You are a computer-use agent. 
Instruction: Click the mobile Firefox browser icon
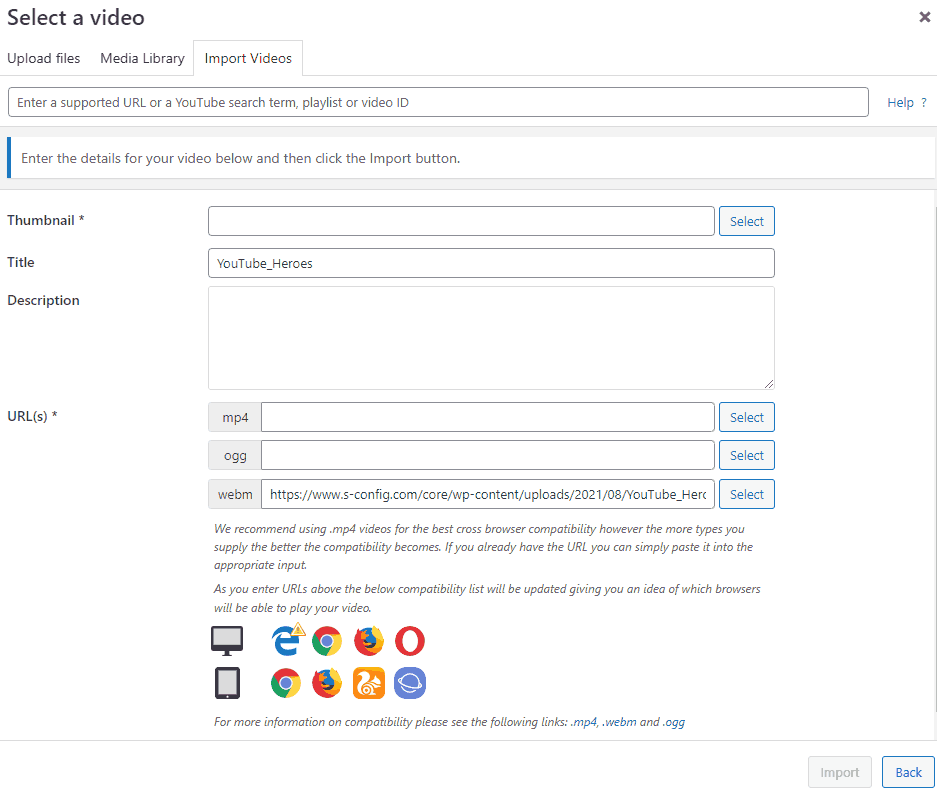pyautogui.click(x=327, y=683)
